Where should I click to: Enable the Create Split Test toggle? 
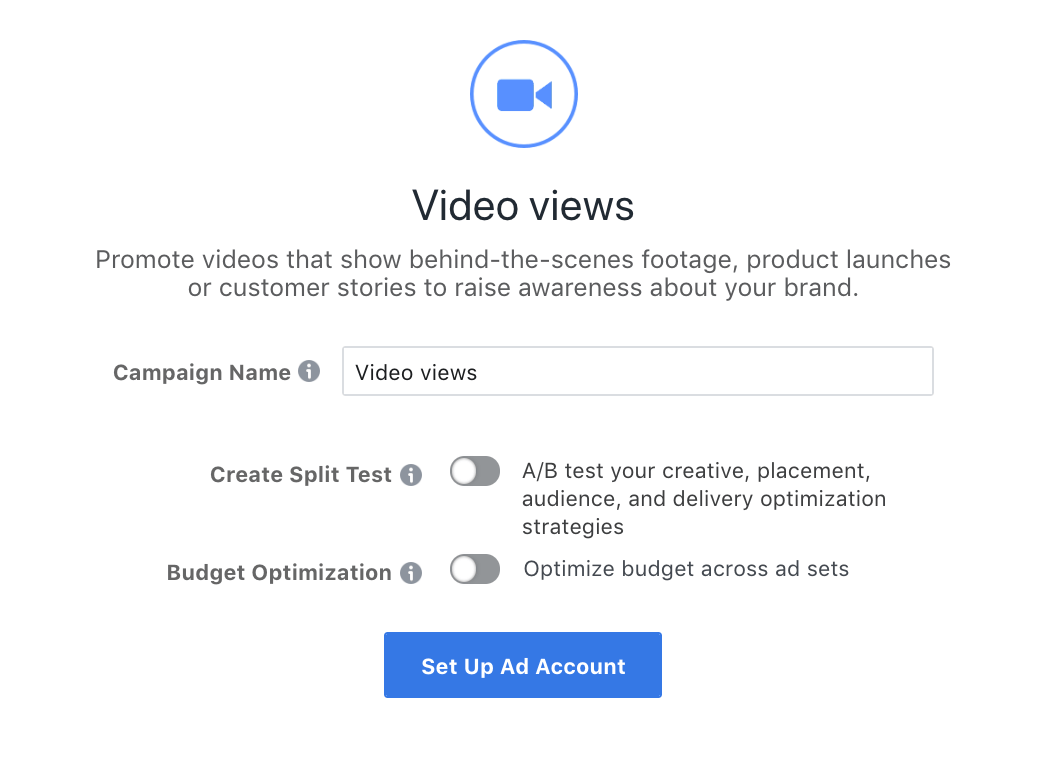pyautogui.click(x=474, y=472)
